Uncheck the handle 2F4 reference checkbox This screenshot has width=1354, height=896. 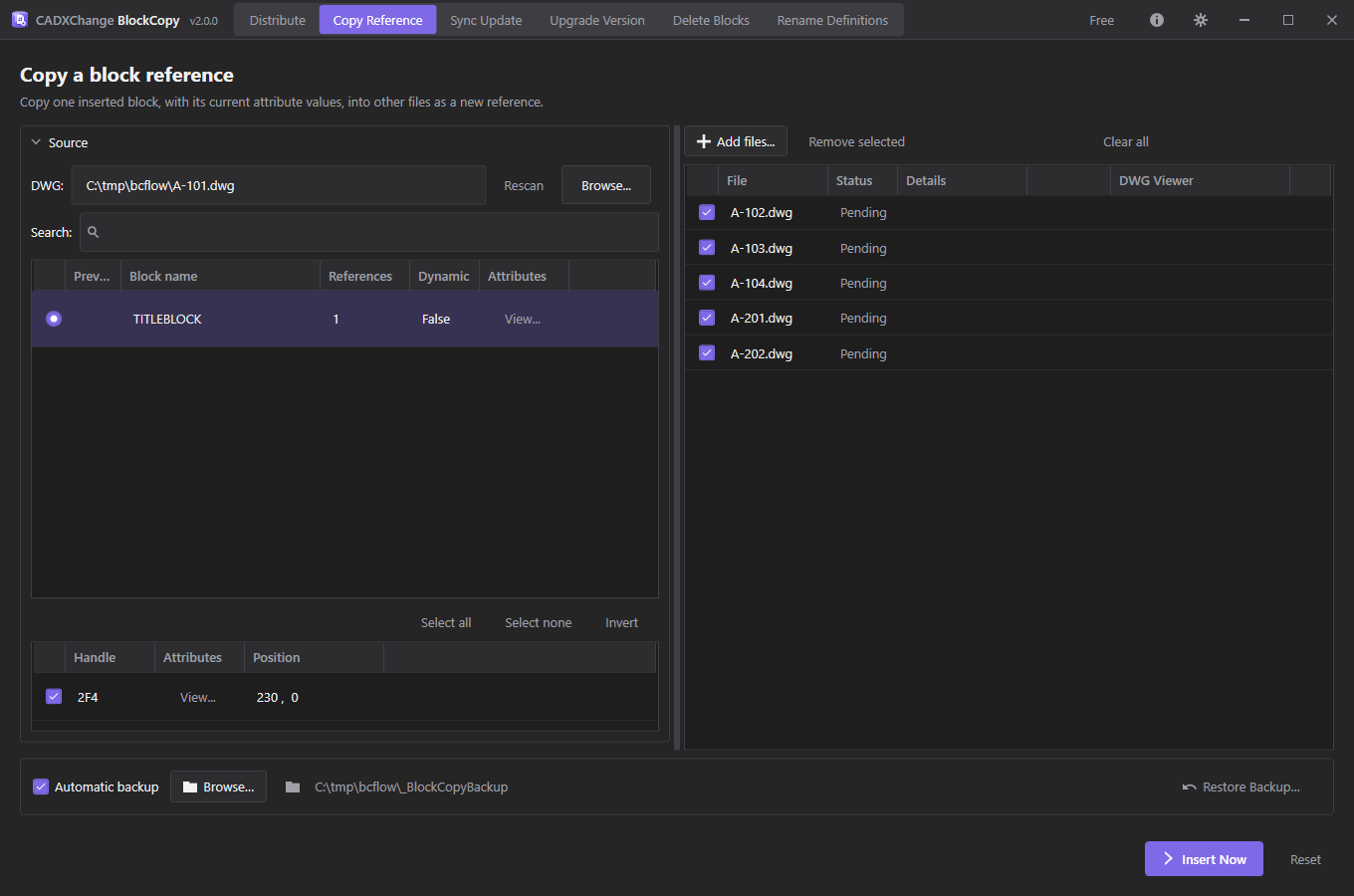coord(54,697)
